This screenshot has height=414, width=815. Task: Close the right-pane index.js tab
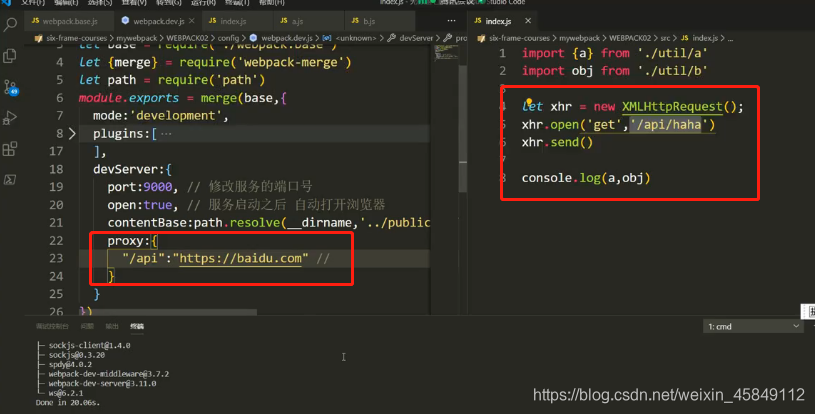tap(528, 21)
